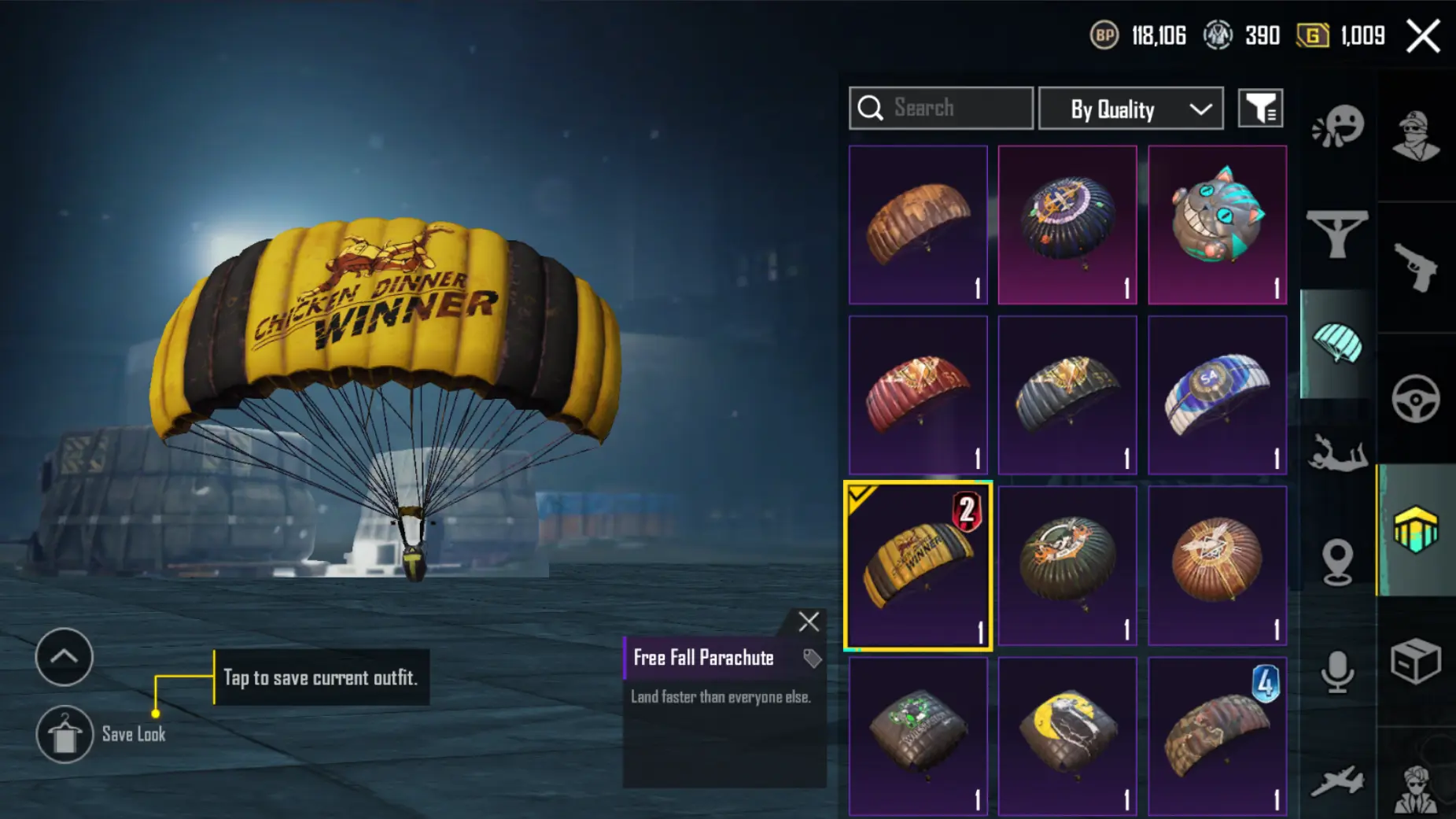
Task: Select the outfit character icon
Action: click(1416, 135)
